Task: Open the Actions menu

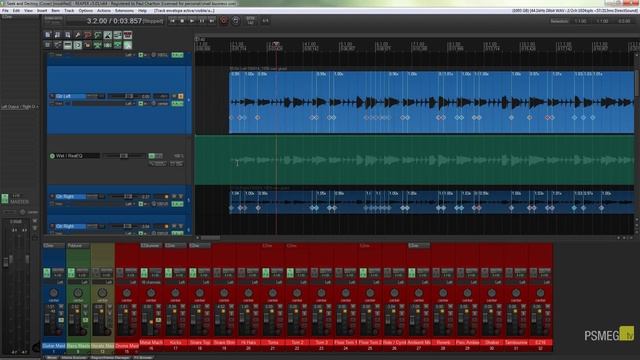Action: [104, 11]
